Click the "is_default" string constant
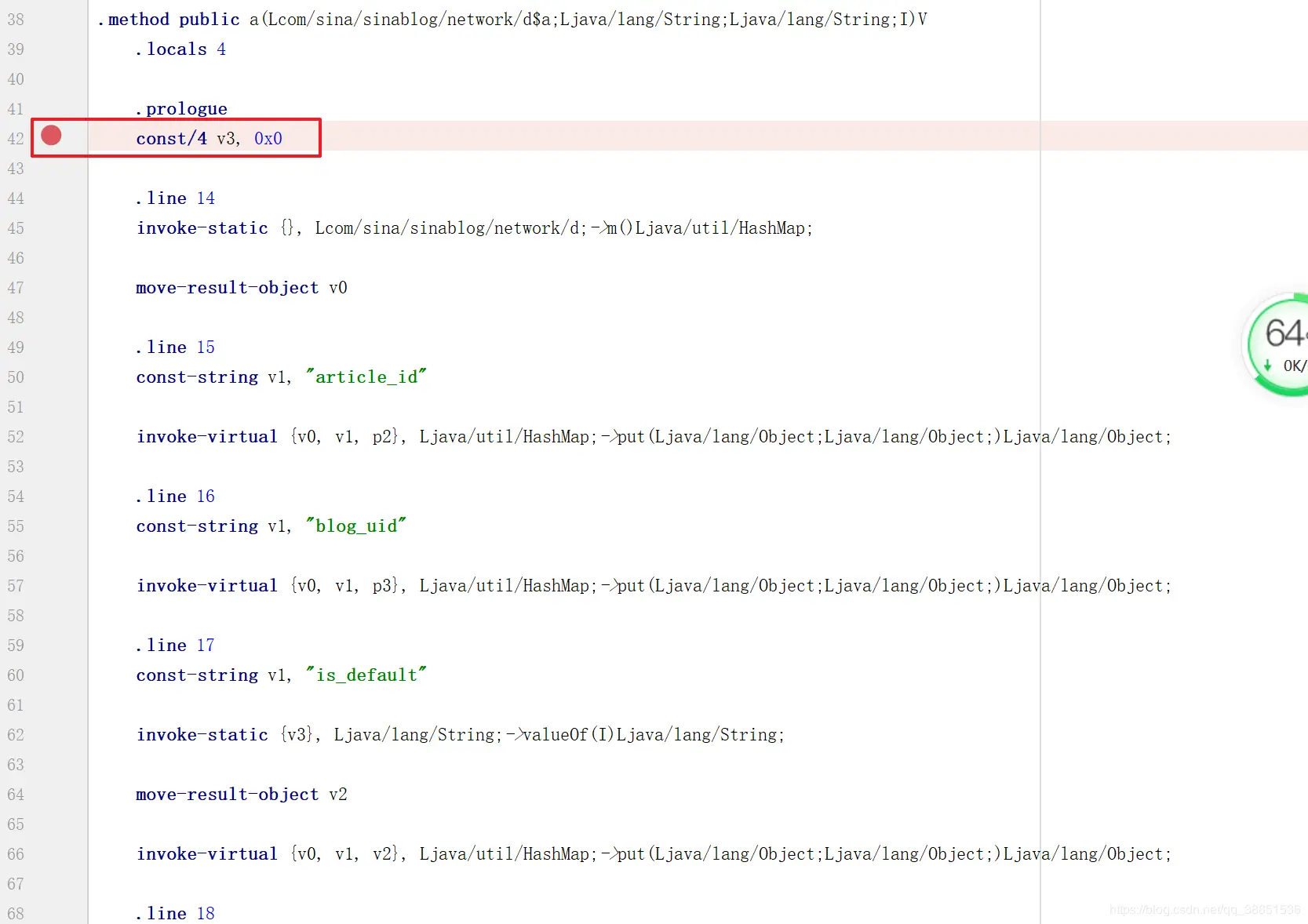 (366, 675)
